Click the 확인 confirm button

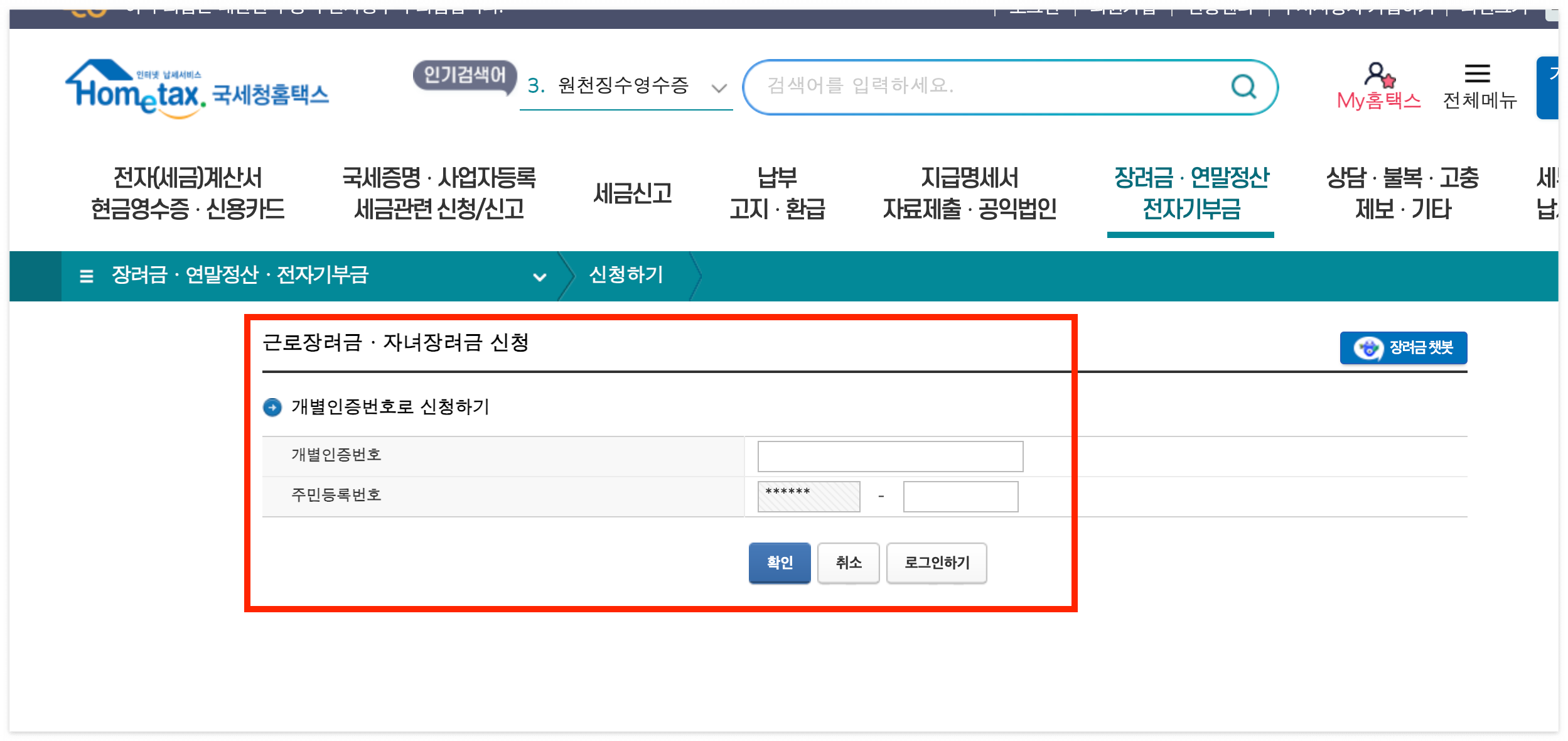click(779, 563)
